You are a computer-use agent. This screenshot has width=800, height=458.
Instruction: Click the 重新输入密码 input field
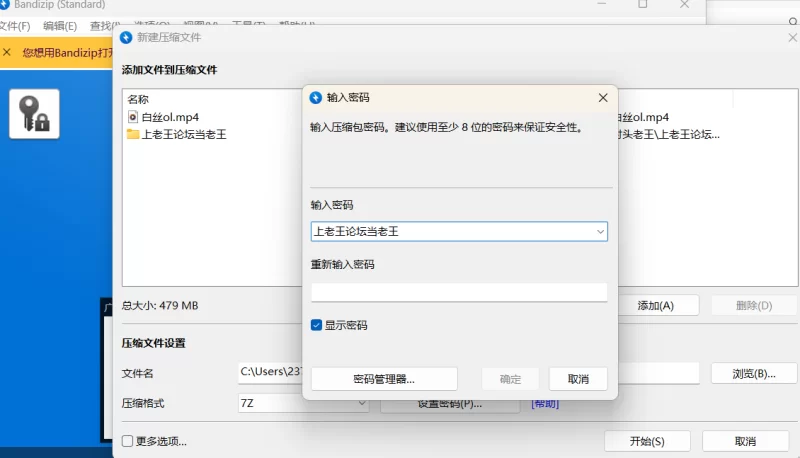[459, 292]
